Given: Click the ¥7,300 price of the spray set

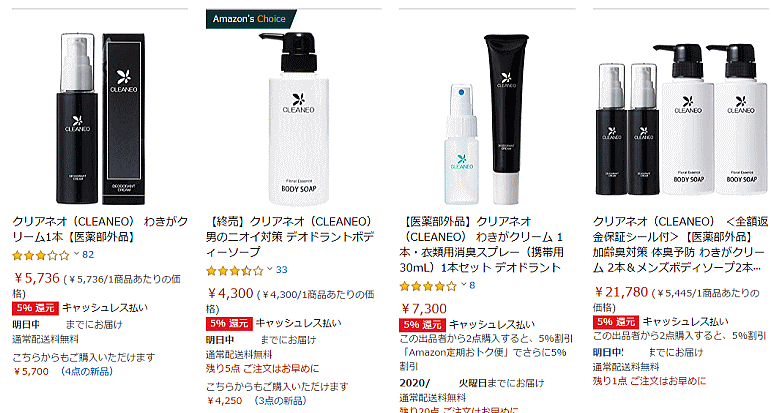Looking at the screenshot, I should [424, 309].
